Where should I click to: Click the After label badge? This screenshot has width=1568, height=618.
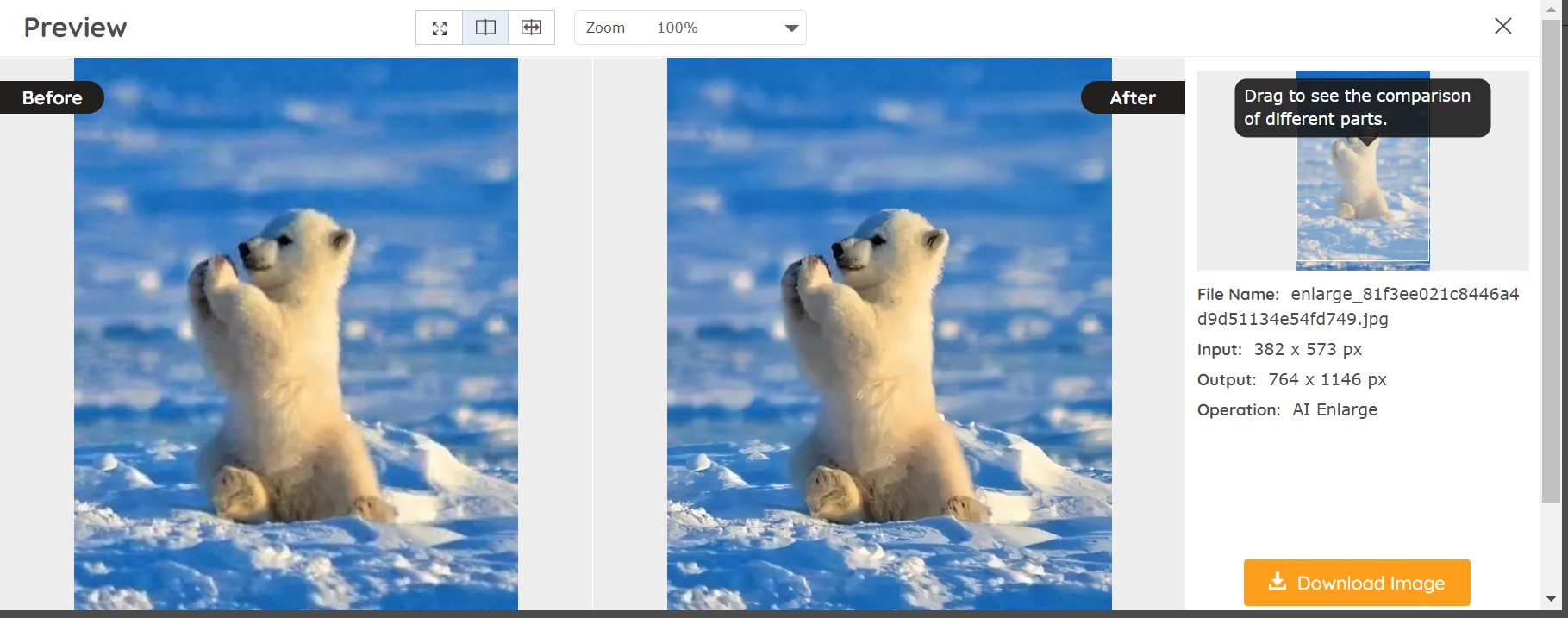click(x=1132, y=97)
